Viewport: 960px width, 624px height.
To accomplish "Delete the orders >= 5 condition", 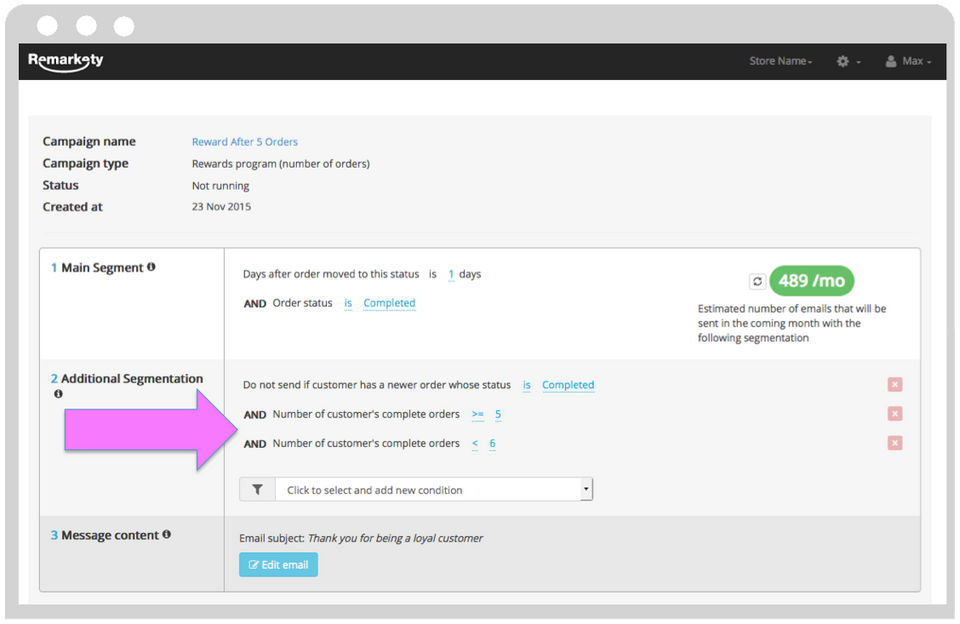I will [894, 414].
